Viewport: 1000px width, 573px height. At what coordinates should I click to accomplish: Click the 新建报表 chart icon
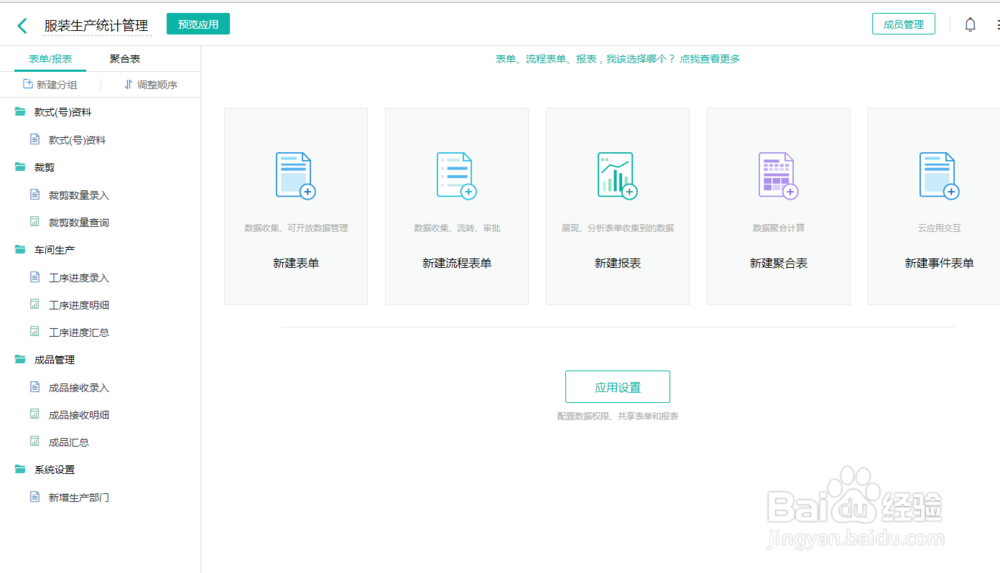point(617,175)
